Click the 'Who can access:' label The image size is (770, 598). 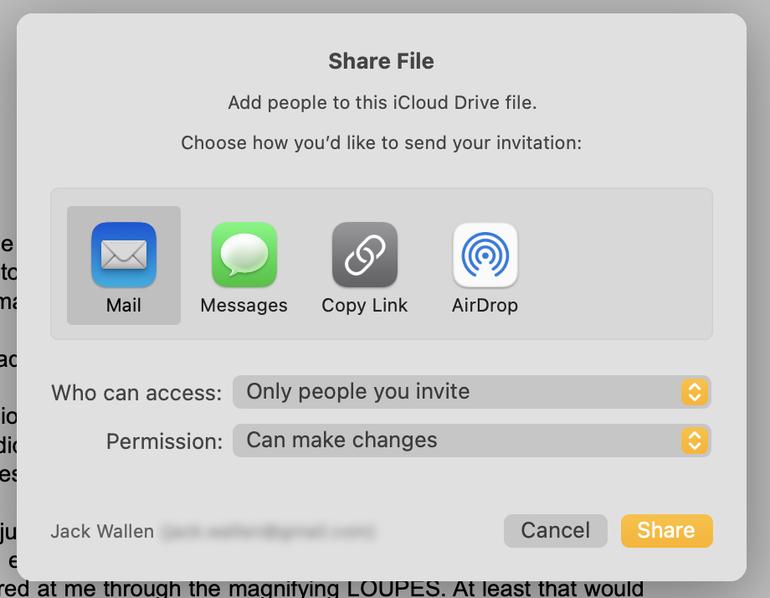click(137, 393)
